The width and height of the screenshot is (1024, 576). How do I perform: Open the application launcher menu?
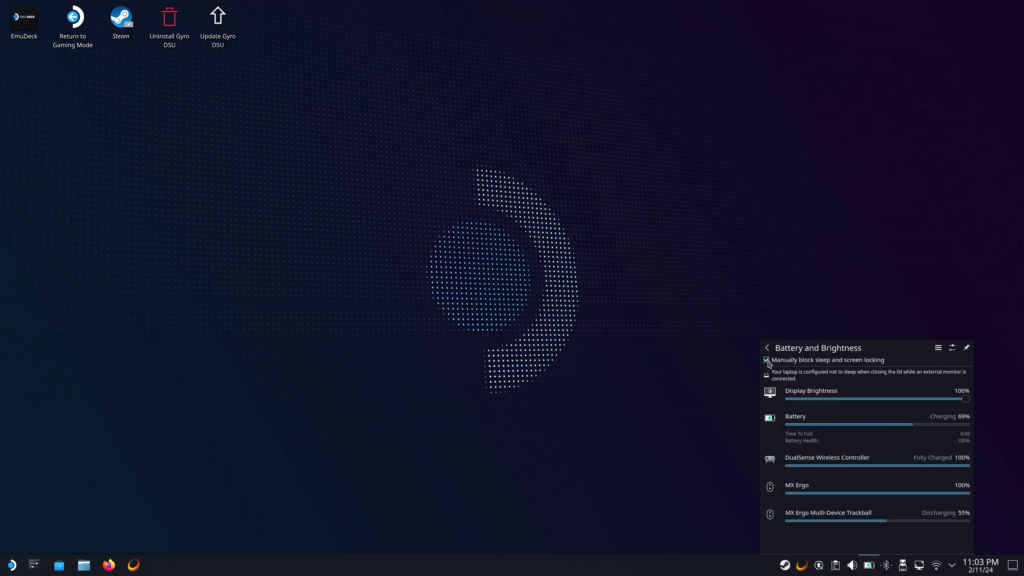tap(11, 565)
